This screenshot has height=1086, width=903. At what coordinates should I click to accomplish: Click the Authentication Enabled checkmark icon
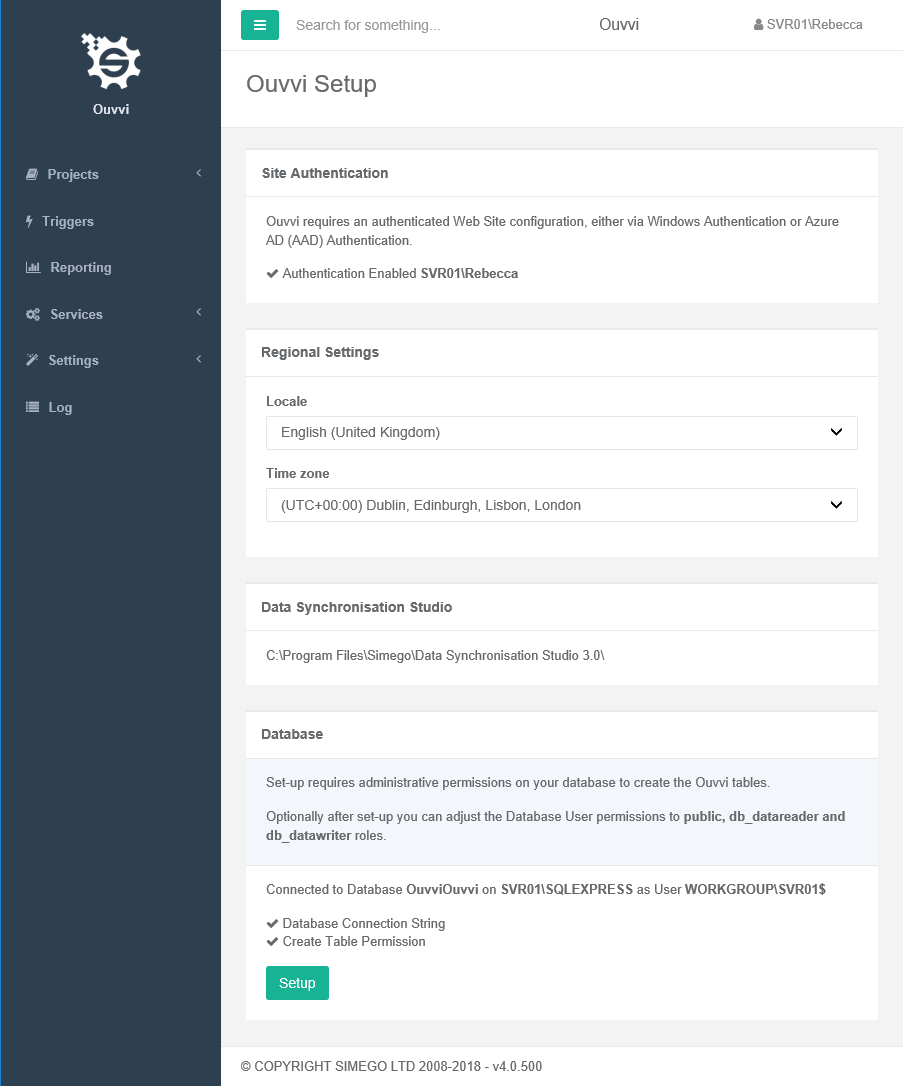click(272, 274)
